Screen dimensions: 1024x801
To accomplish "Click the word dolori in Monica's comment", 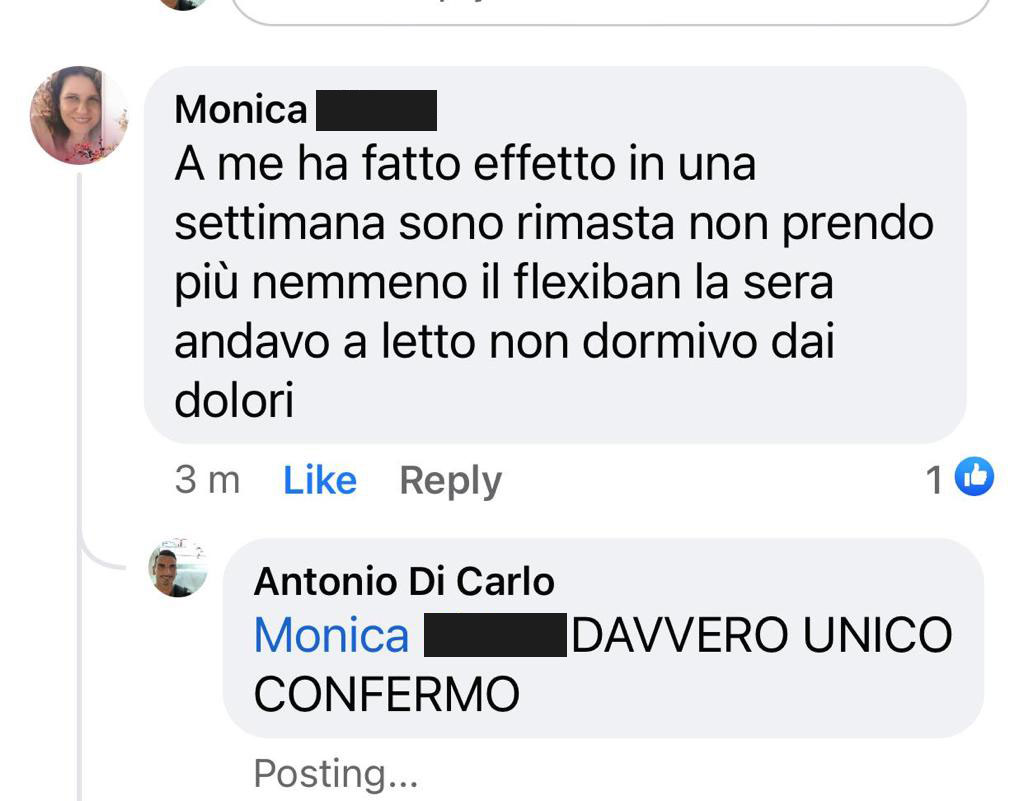I will coord(234,400).
